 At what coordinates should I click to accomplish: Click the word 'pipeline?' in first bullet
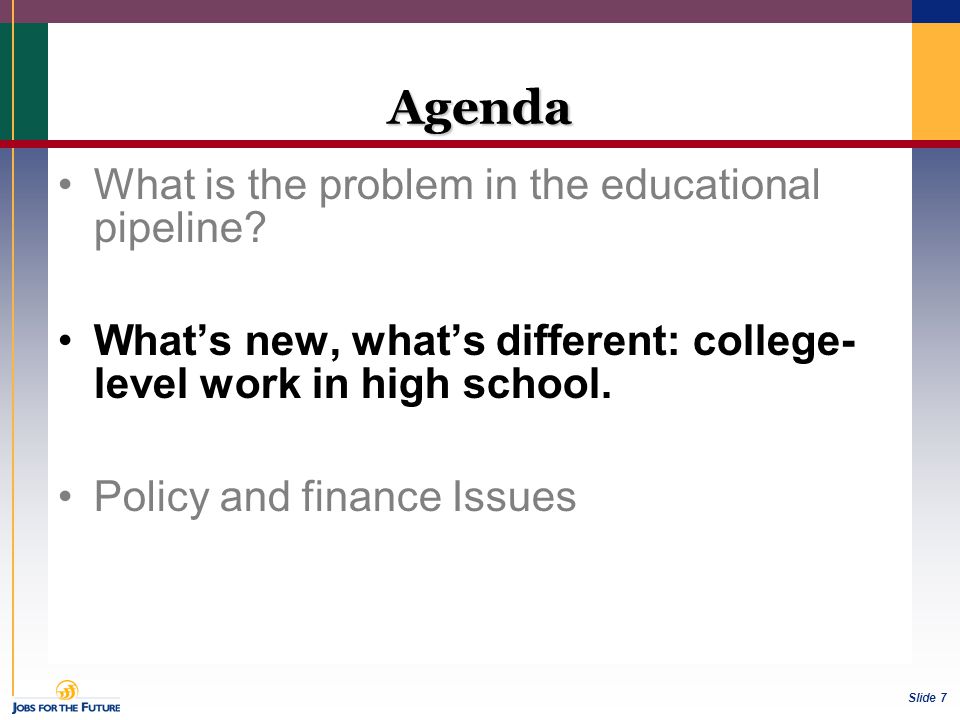[x=180, y=228]
